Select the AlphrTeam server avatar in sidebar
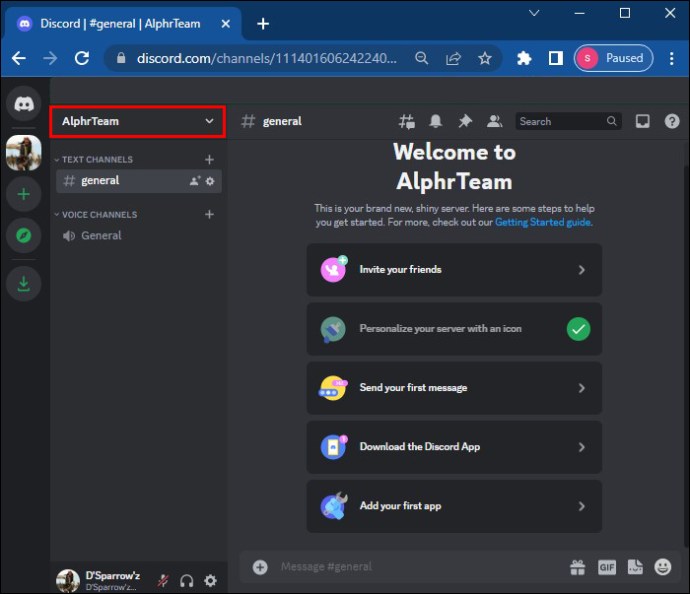 24,153
